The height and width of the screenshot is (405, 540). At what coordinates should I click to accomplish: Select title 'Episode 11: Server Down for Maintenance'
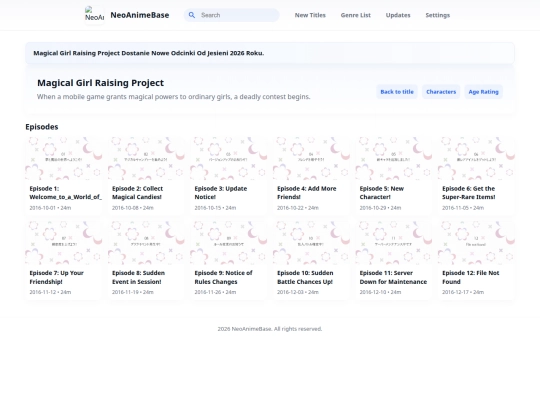(393, 277)
